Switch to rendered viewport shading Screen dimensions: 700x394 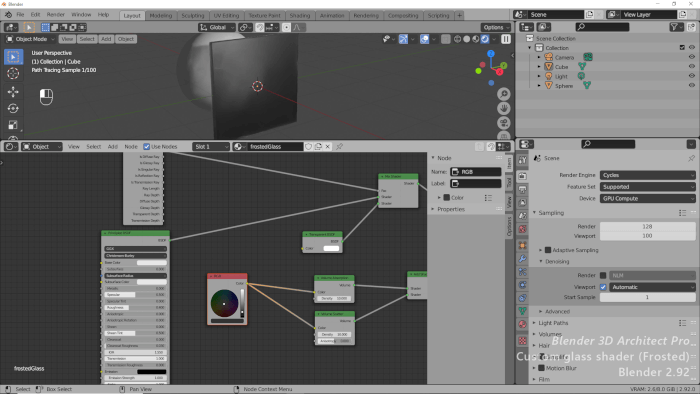(485, 39)
